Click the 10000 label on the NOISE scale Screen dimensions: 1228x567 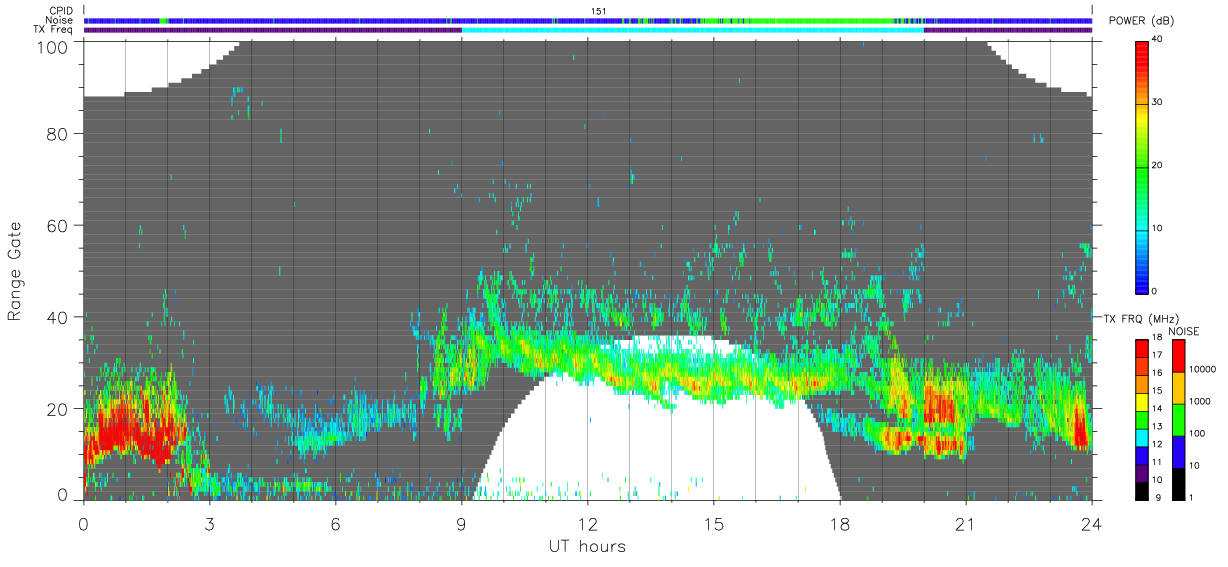pos(1202,370)
